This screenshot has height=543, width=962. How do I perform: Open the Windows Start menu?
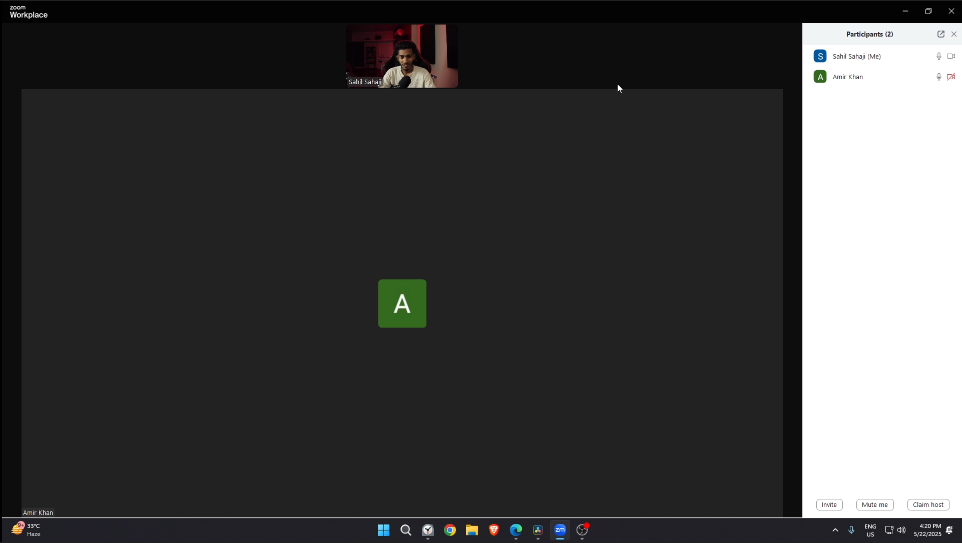383,530
